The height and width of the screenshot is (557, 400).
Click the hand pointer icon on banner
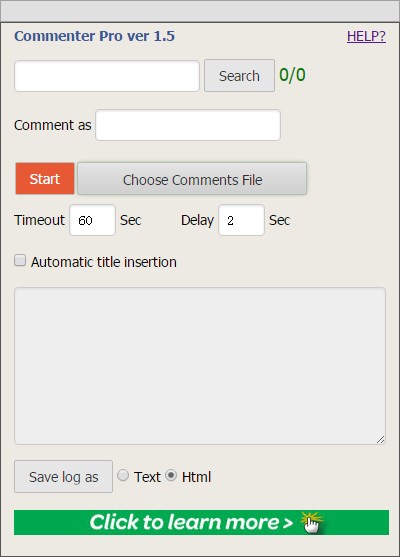click(x=312, y=523)
